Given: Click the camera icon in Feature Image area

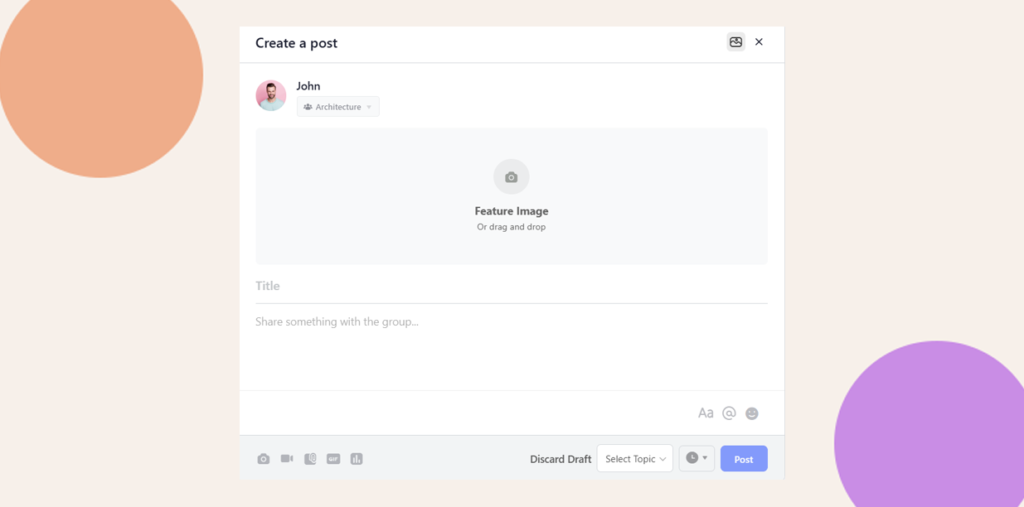Looking at the screenshot, I should click(511, 177).
